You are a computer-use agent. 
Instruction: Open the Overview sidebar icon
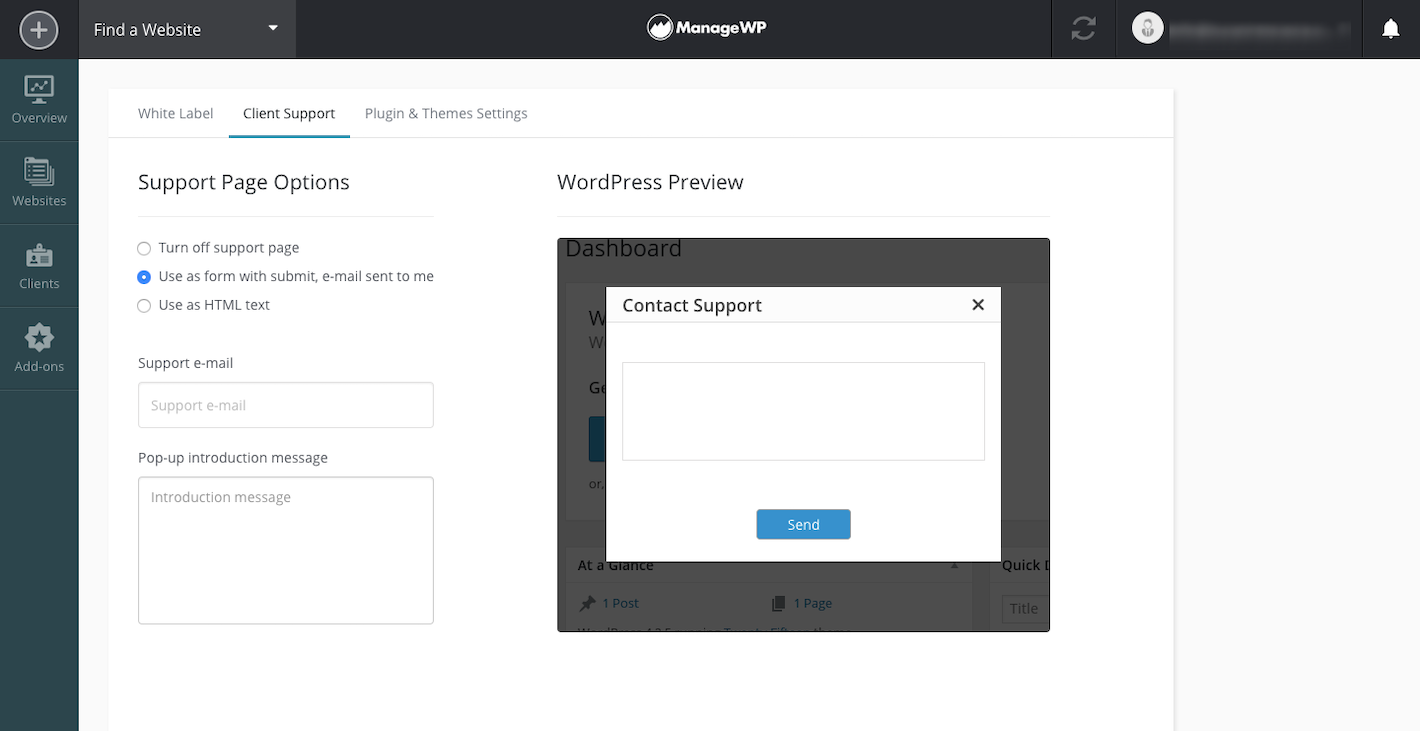(x=39, y=100)
